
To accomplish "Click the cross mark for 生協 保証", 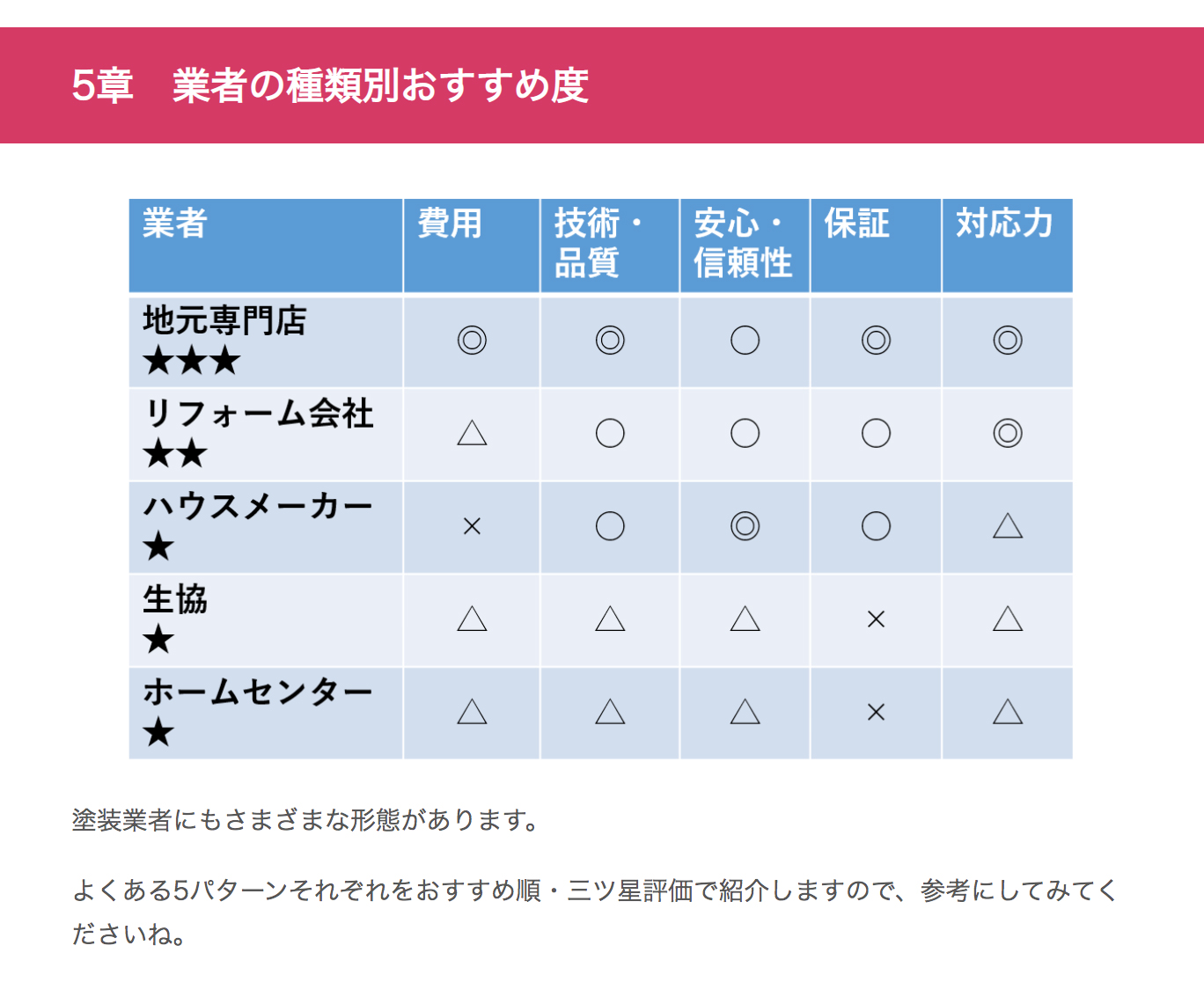I will pyautogui.click(x=876, y=619).
